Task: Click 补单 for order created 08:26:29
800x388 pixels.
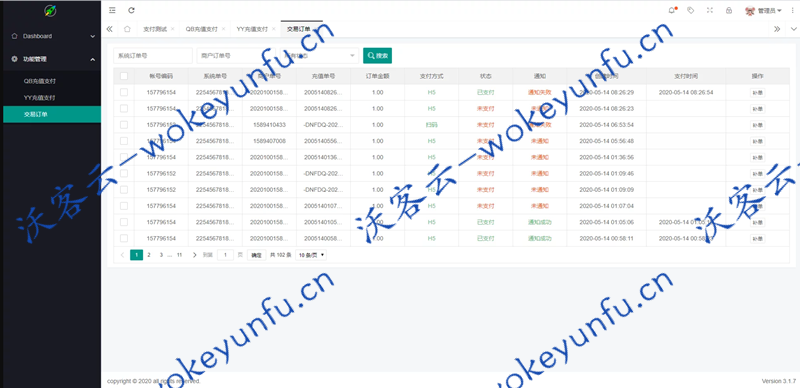Action: coord(758,92)
